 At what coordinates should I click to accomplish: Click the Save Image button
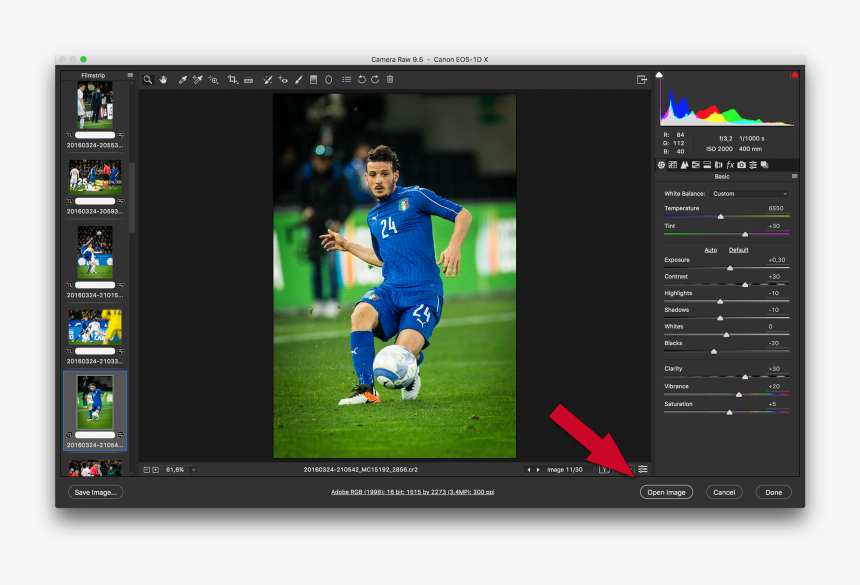[95, 492]
